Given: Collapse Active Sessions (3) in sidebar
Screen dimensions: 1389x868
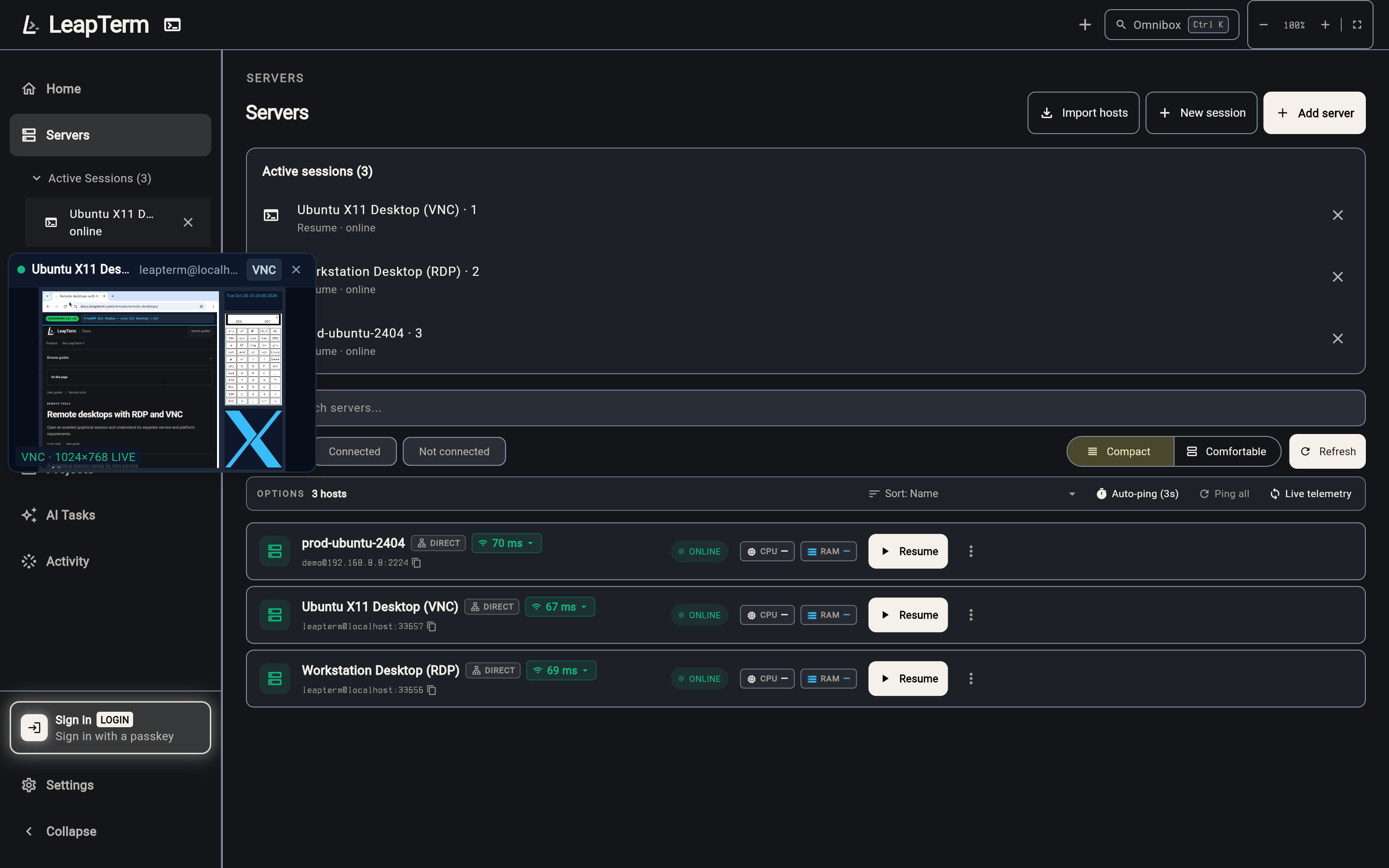Looking at the screenshot, I should pyautogui.click(x=92, y=178).
